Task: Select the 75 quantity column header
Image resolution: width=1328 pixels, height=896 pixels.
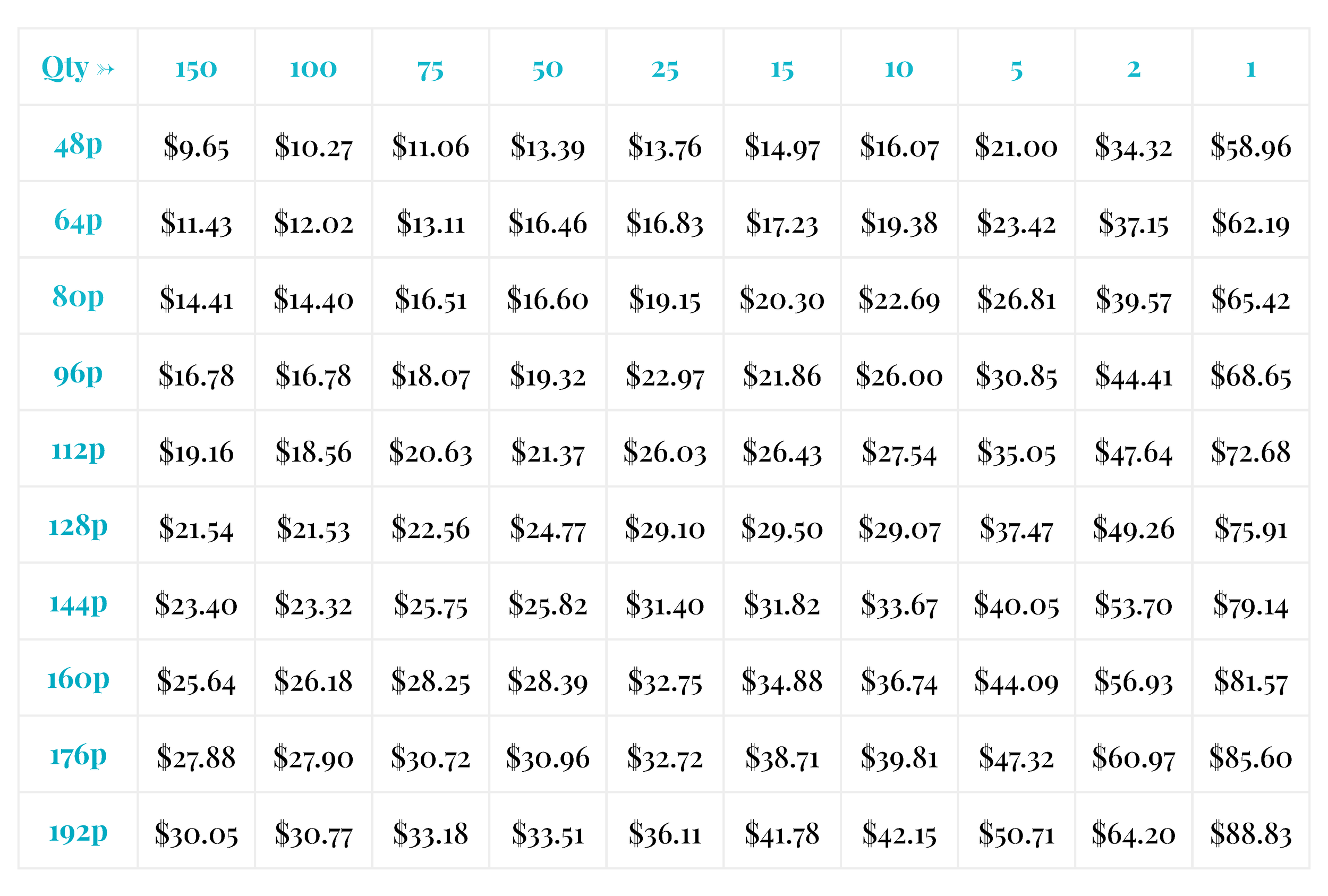Action: point(430,67)
